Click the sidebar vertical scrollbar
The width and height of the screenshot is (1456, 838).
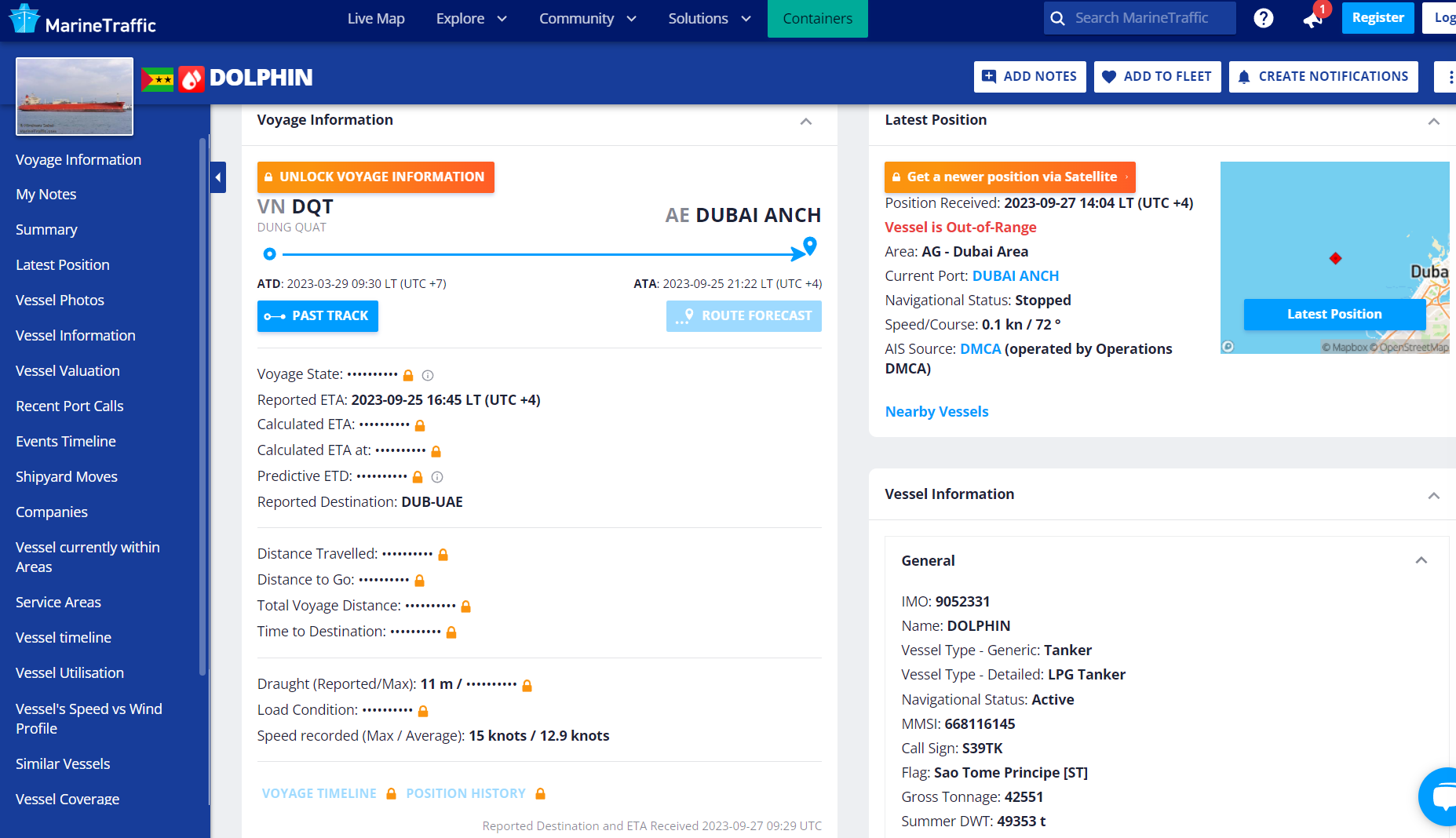[203, 406]
